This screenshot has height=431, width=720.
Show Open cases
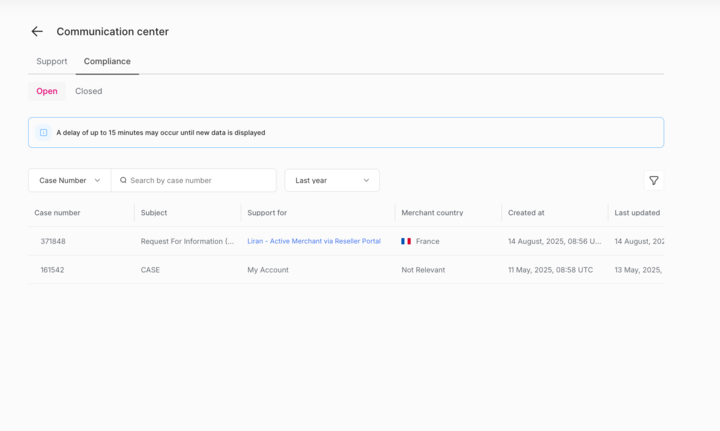(x=47, y=91)
